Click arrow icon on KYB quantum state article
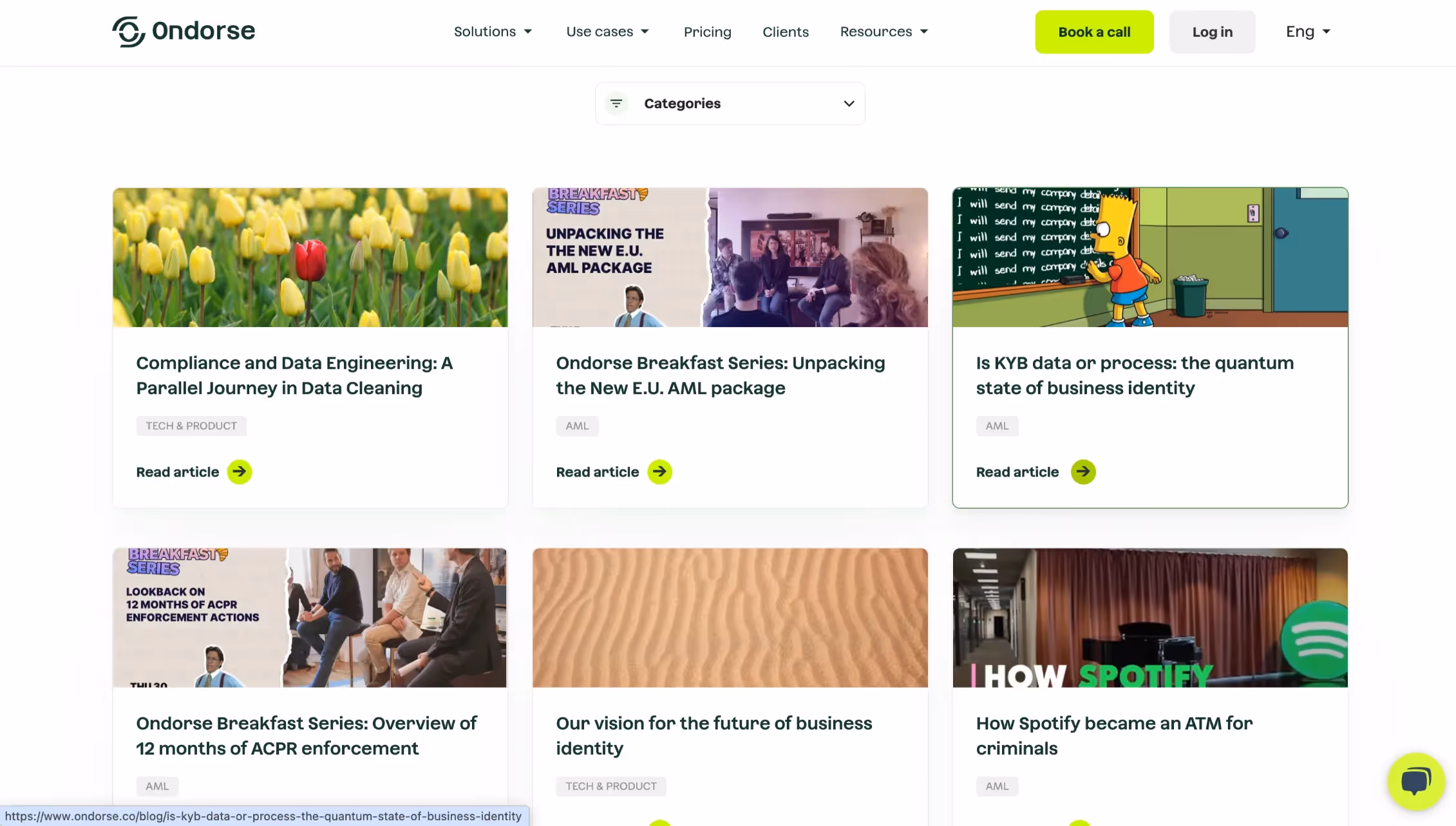This screenshot has width=1456, height=826. tap(1083, 472)
